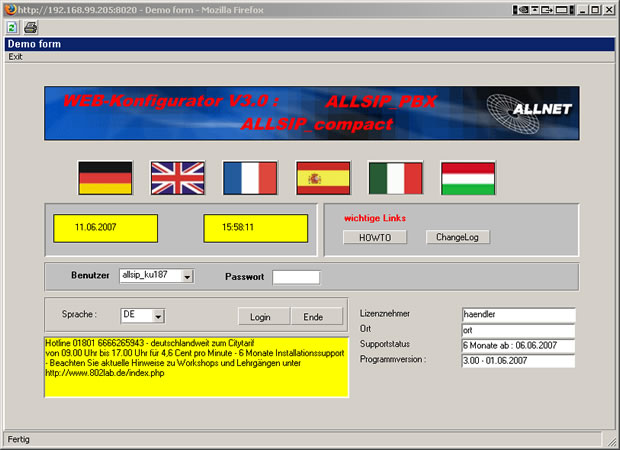Open the ChangeLog button
The image size is (620, 450).
coord(457,237)
